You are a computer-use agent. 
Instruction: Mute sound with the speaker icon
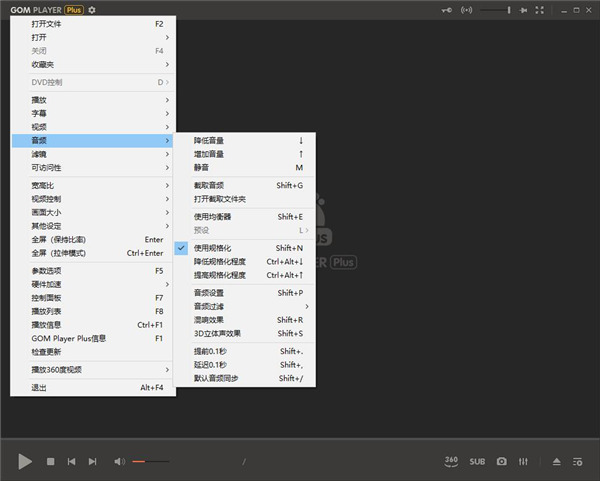[x=119, y=461]
